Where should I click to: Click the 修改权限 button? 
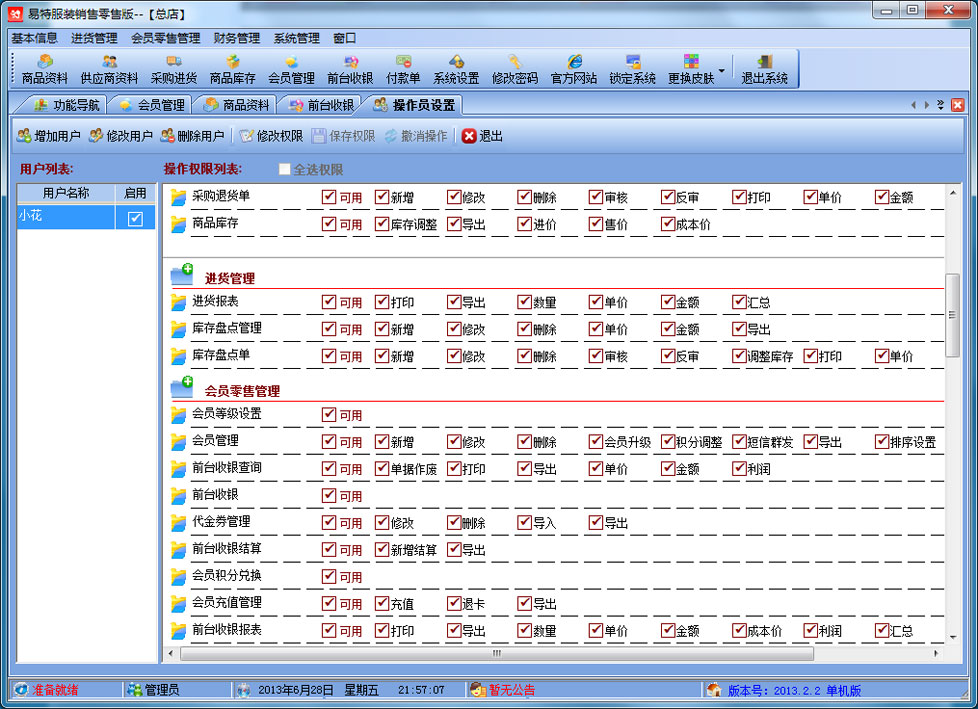(271, 136)
